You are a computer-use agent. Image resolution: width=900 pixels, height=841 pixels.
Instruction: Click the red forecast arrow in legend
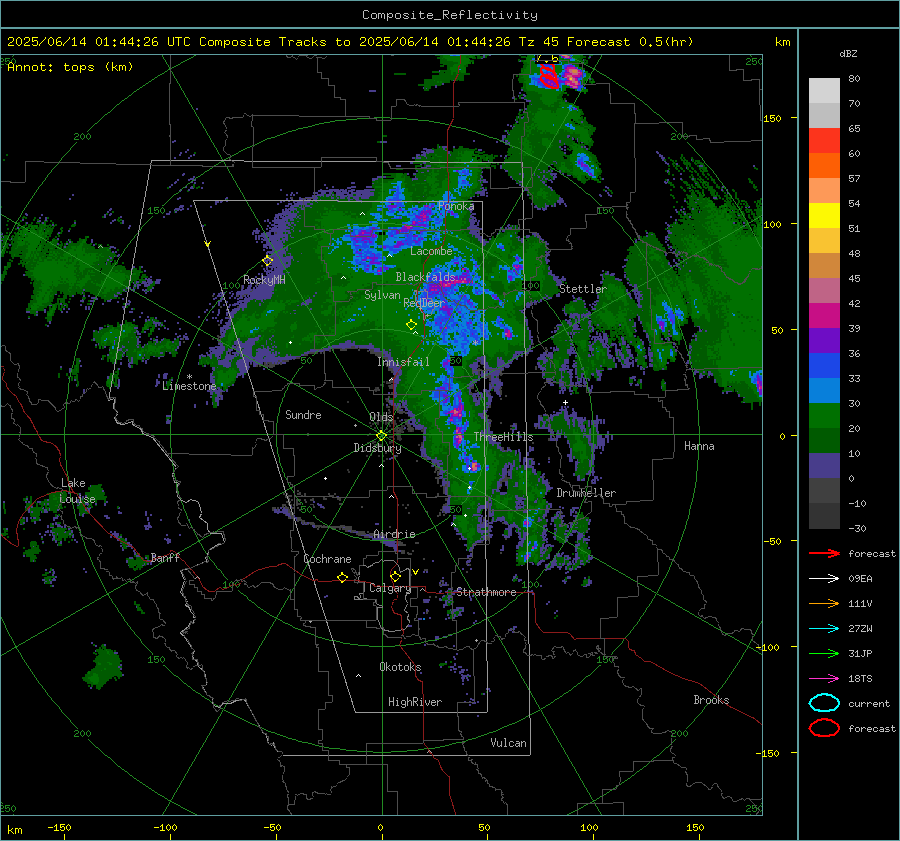(x=824, y=553)
